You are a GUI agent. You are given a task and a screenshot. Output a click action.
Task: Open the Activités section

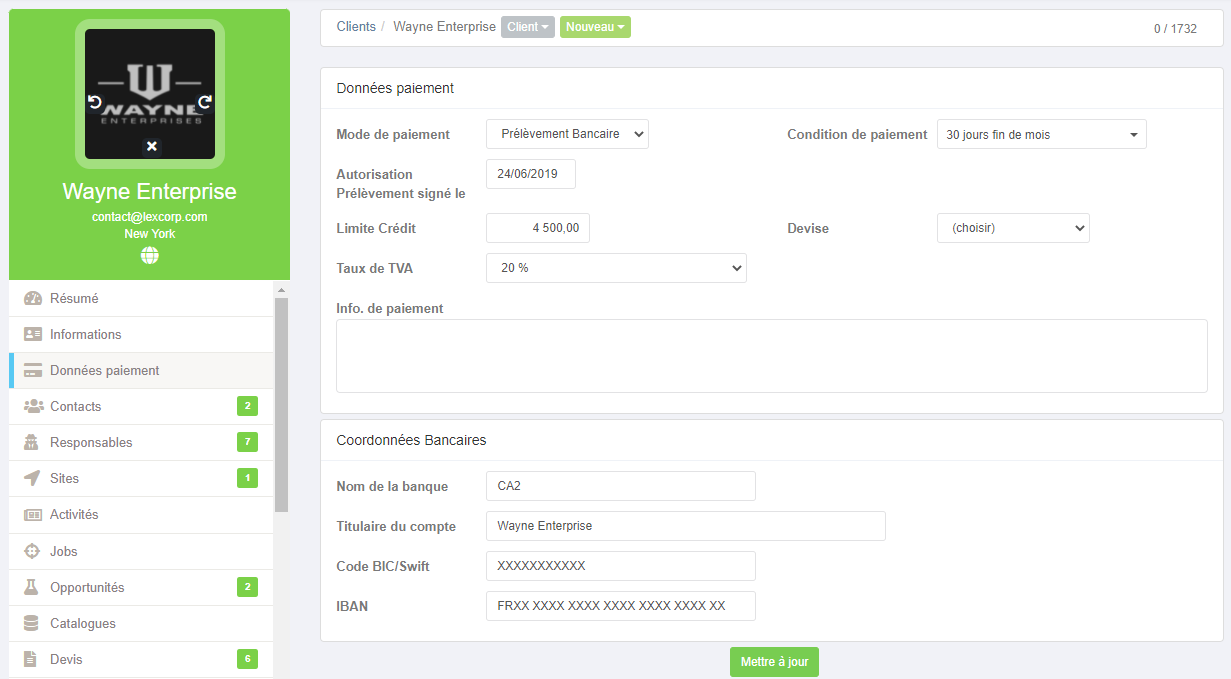pyautogui.click(x=141, y=514)
